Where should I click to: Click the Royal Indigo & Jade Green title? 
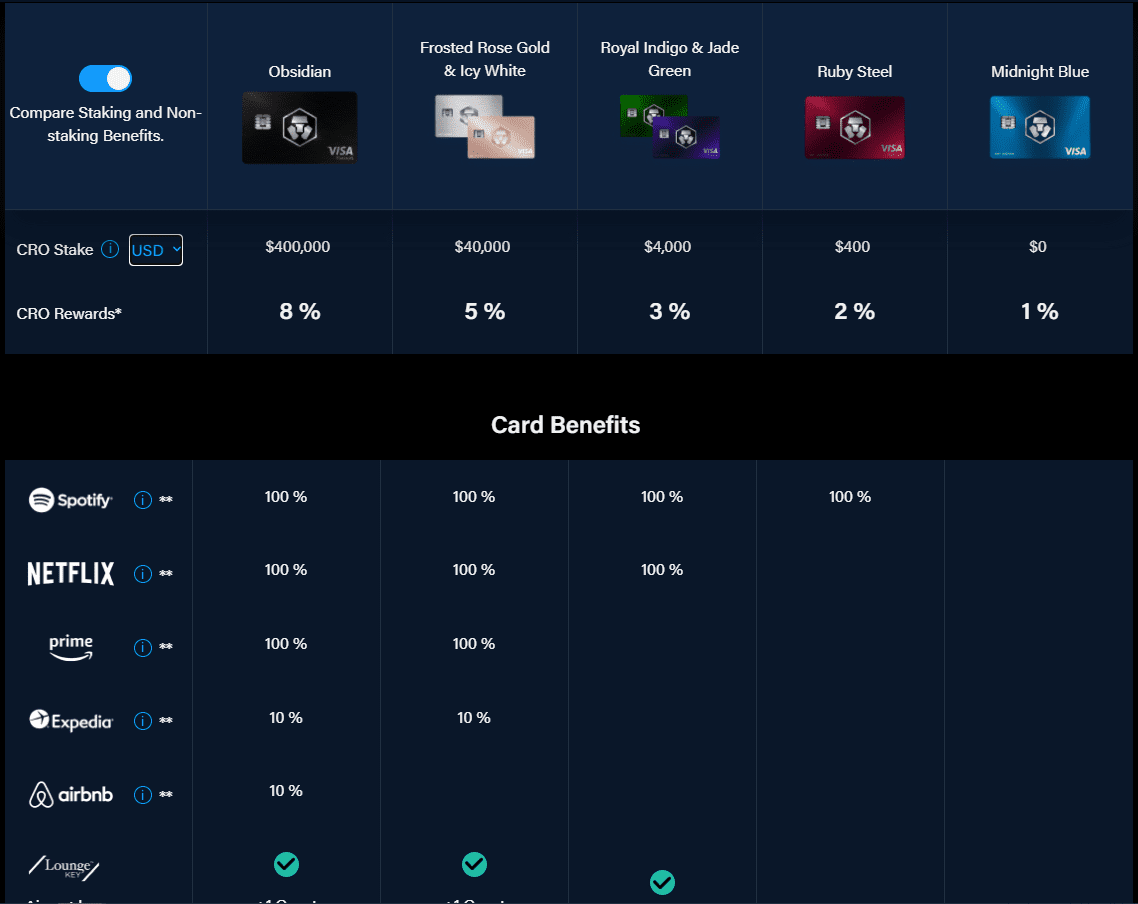[670, 59]
